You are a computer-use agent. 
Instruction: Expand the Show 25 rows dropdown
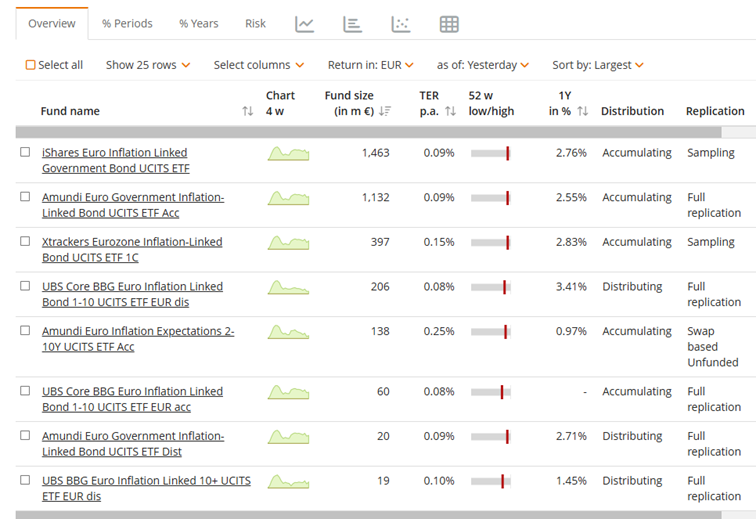[x=148, y=65]
